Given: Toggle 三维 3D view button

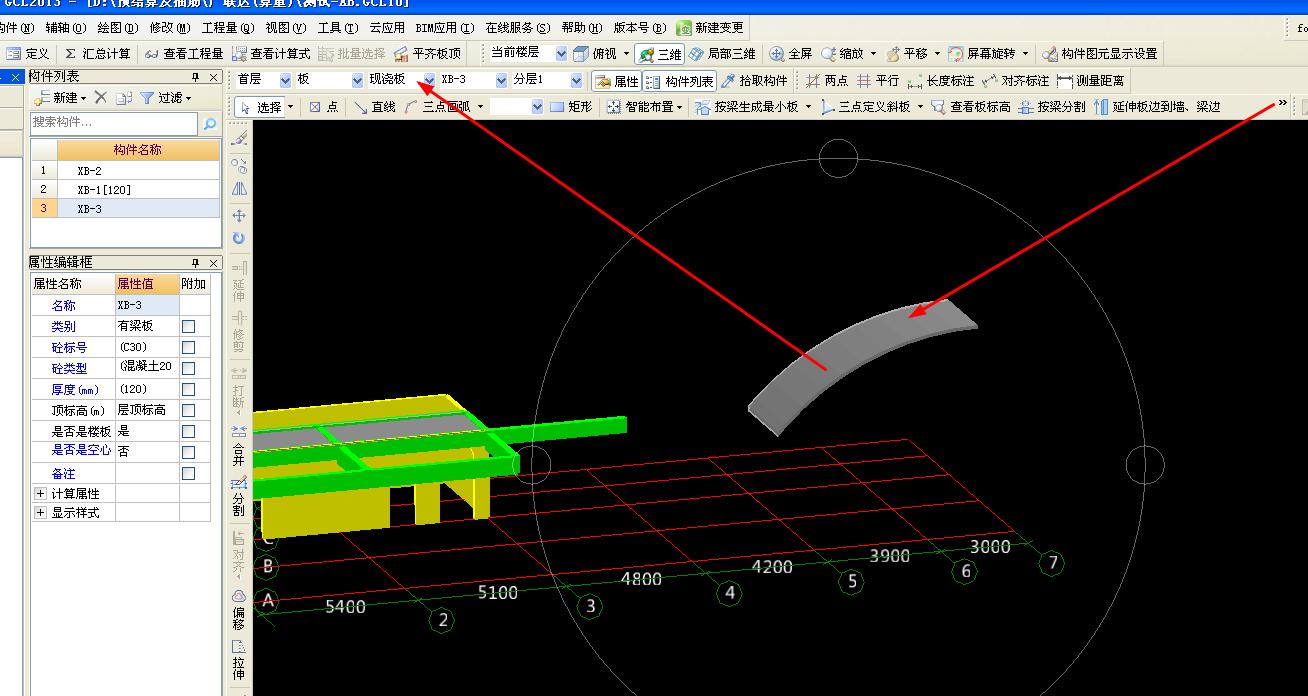Looking at the screenshot, I should [660, 54].
